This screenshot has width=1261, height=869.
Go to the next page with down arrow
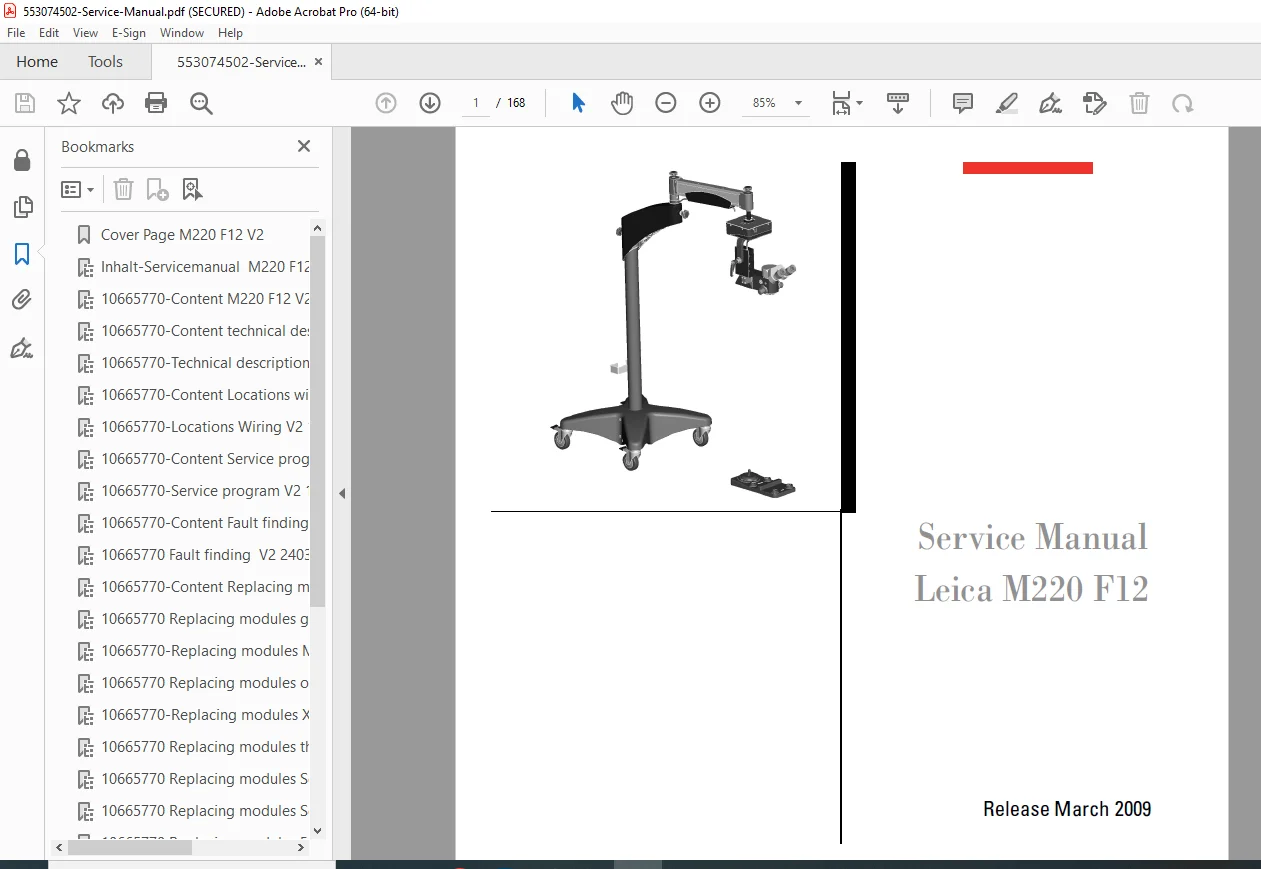tap(430, 103)
